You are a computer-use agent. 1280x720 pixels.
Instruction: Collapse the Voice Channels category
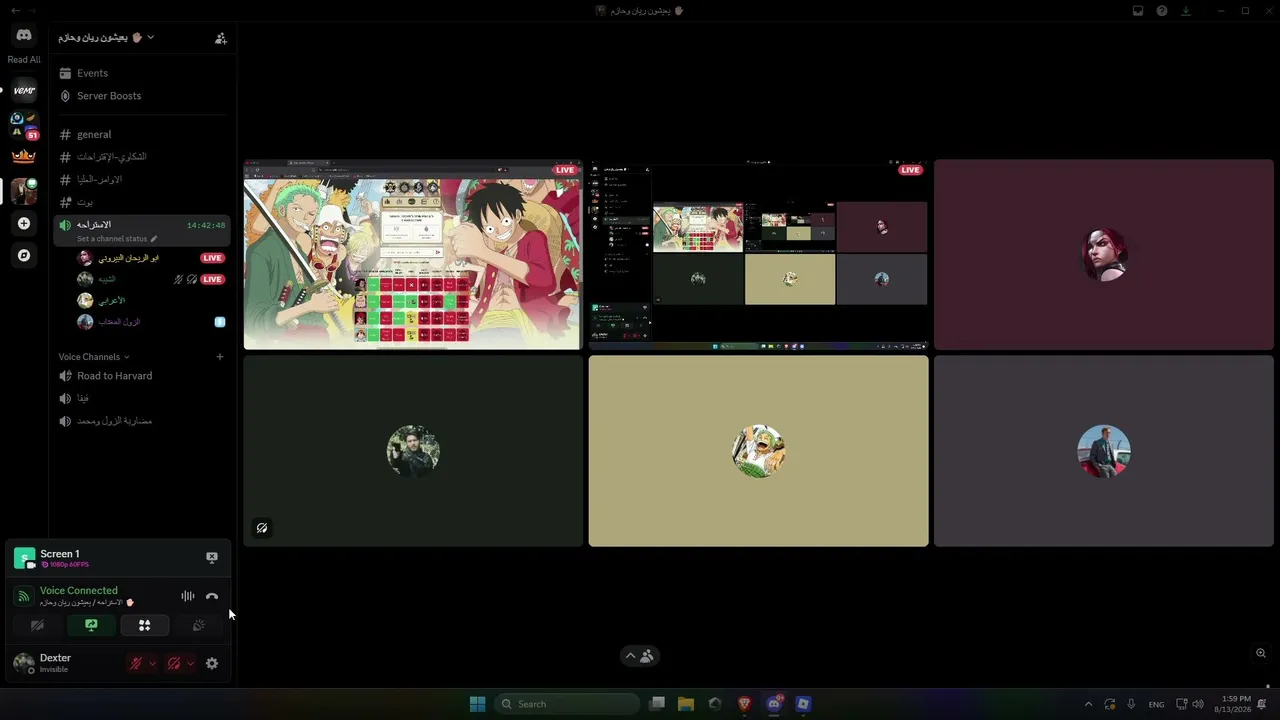pos(93,357)
